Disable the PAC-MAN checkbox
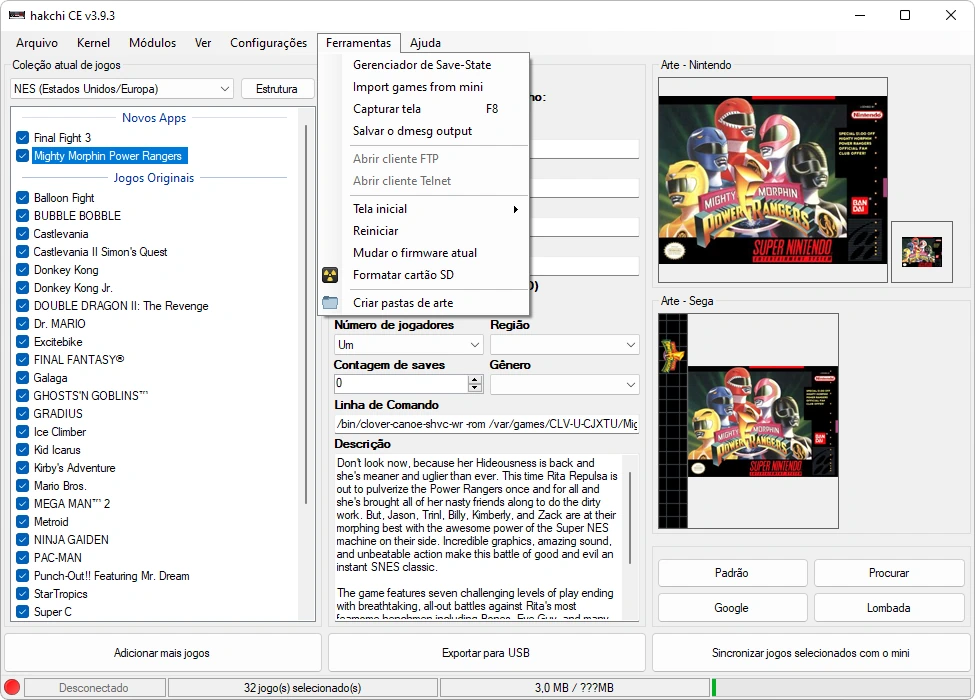Image resolution: width=975 pixels, height=700 pixels. click(x=23, y=558)
